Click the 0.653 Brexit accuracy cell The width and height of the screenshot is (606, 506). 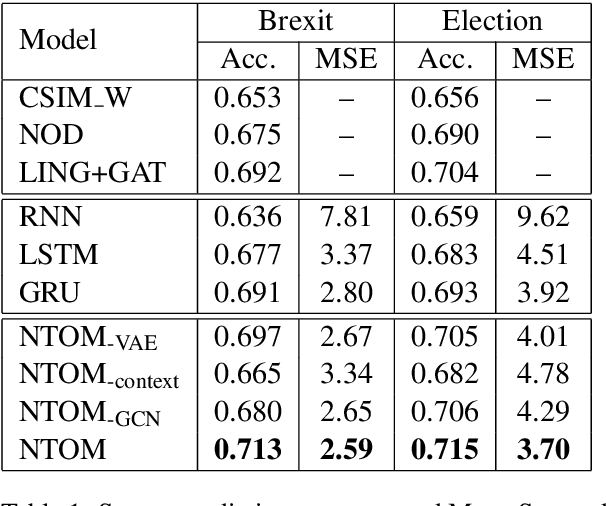(247, 99)
